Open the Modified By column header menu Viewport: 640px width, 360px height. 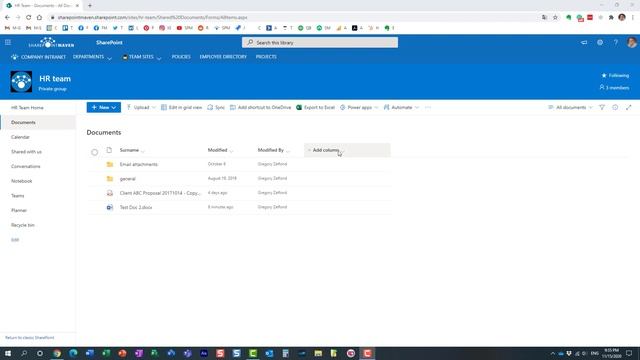click(x=273, y=150)
